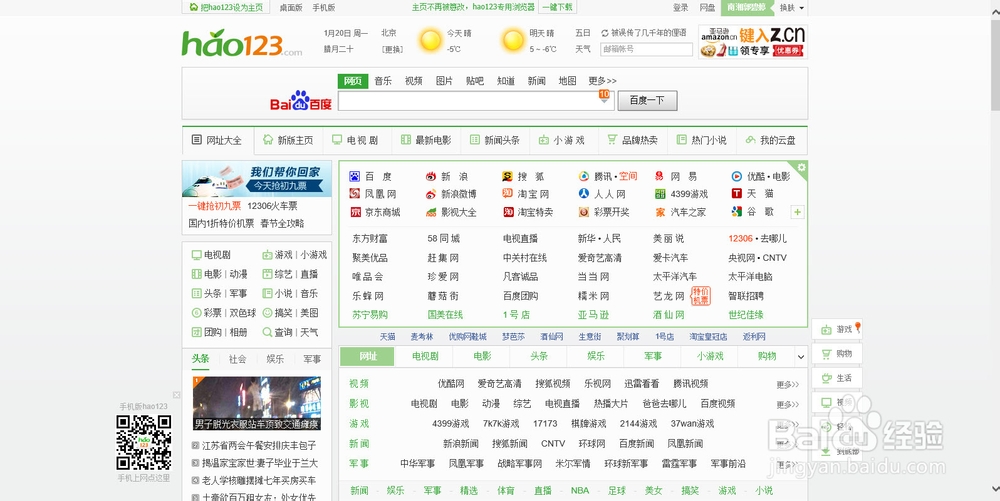1000x501 pixels.
Task: Open 谷歌 site link
Action: point(753,212)
